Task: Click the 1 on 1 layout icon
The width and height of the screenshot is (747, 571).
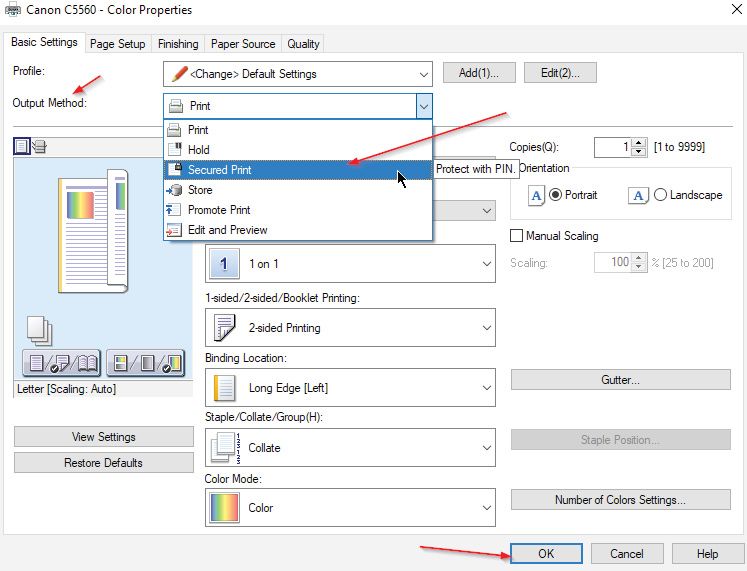Action: [224, 263]
